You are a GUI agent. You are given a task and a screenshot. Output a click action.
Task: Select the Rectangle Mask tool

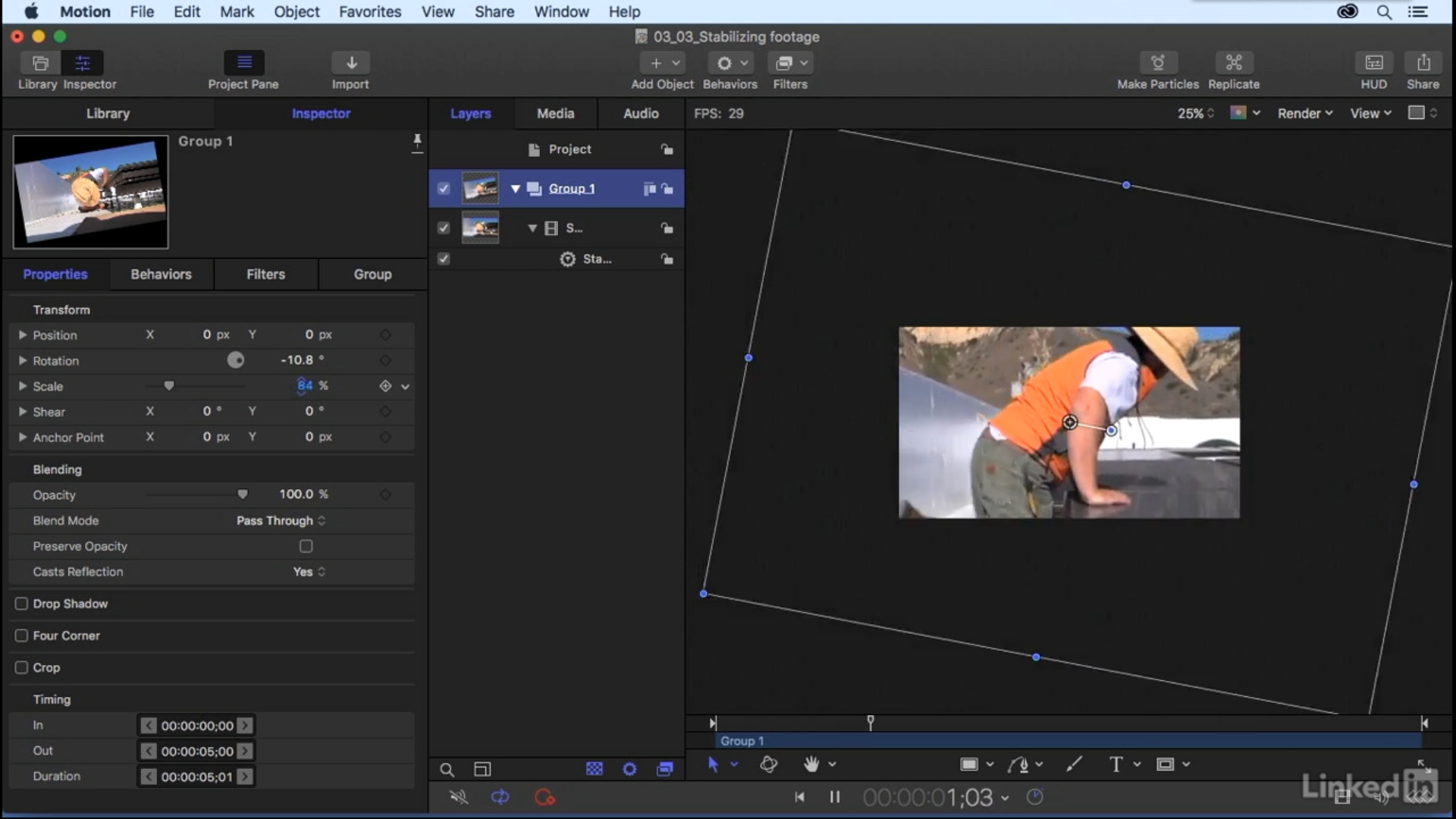click(1165, 764)
